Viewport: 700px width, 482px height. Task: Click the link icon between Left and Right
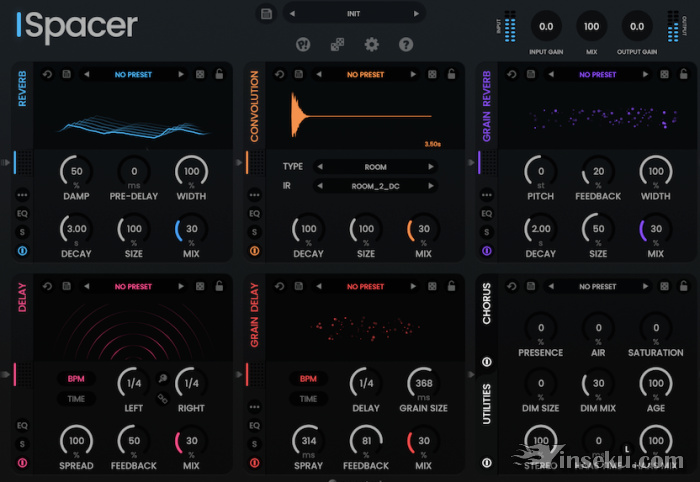(x=161, y=399)
